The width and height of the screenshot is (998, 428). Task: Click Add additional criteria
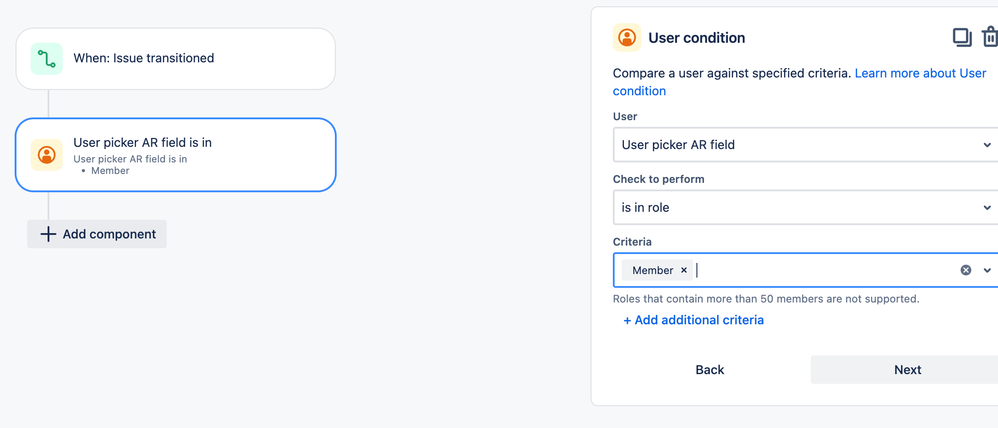pyautogui.click(x=693, y=320)
